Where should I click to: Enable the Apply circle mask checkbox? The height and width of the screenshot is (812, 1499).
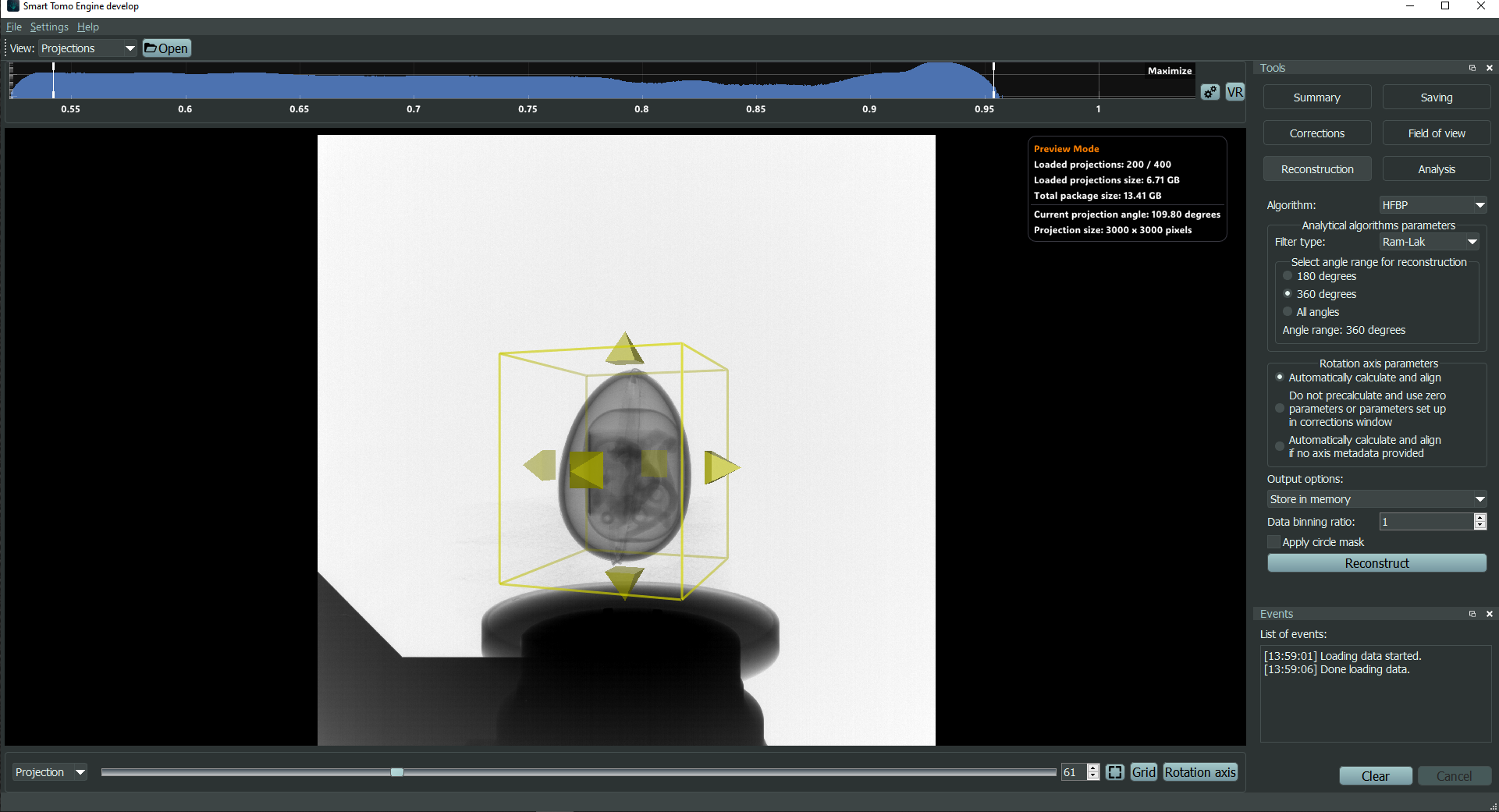[x=1274, y=542]
